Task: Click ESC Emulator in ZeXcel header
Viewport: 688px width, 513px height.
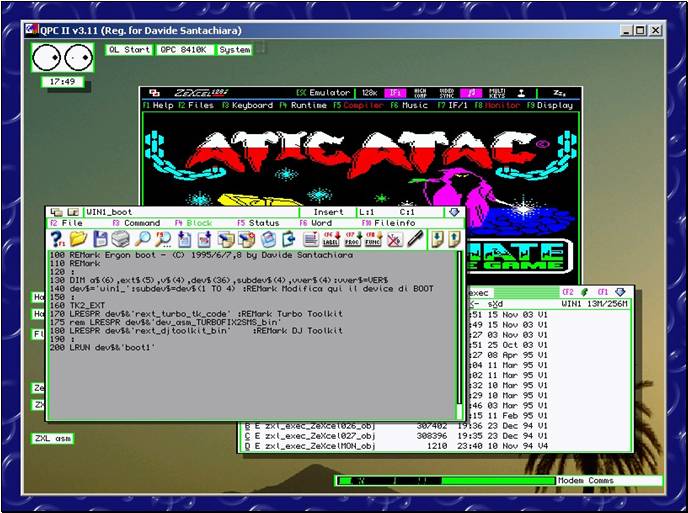Action: [323, 93]
